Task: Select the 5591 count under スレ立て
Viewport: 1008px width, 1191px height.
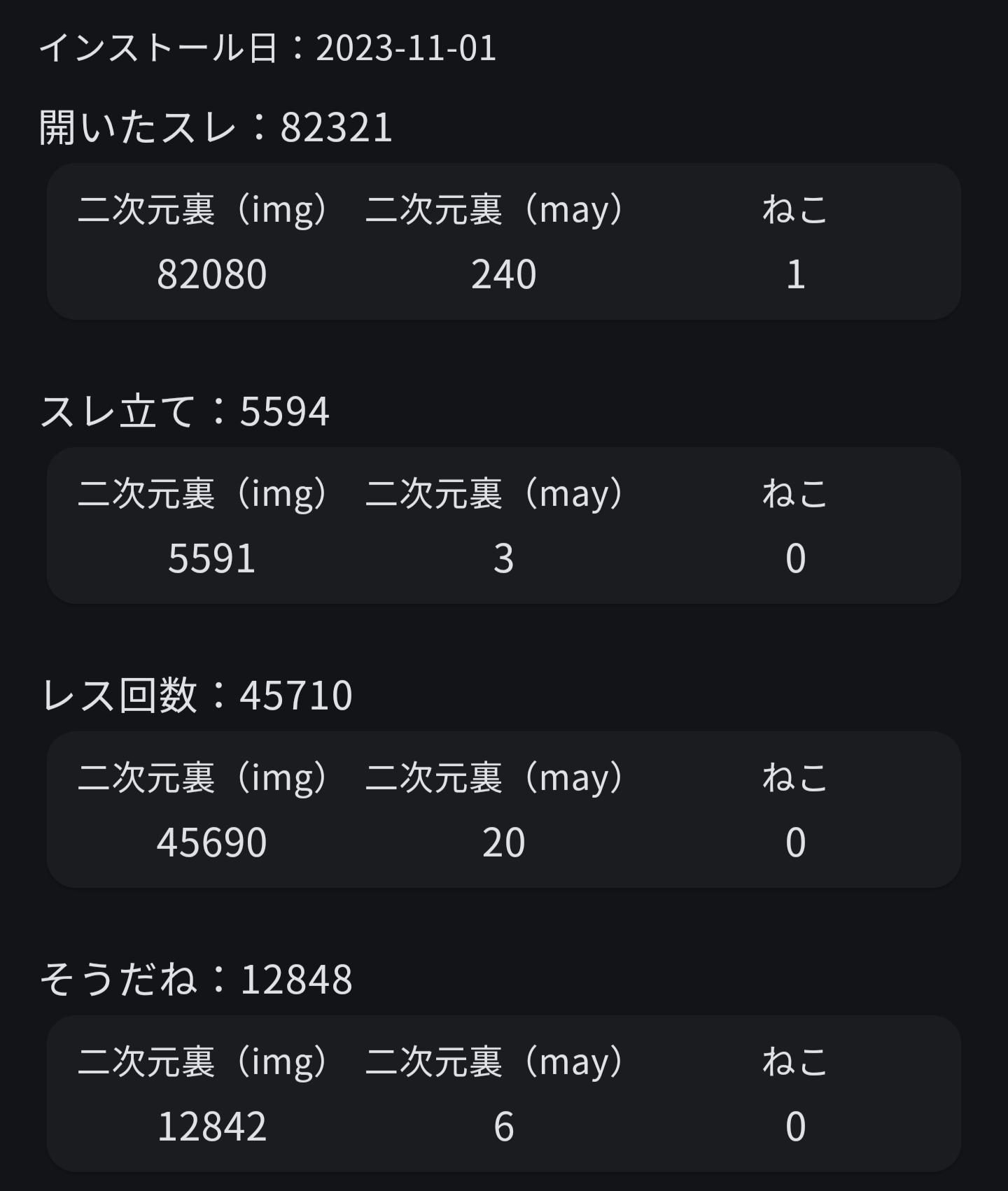Action: 211,558
